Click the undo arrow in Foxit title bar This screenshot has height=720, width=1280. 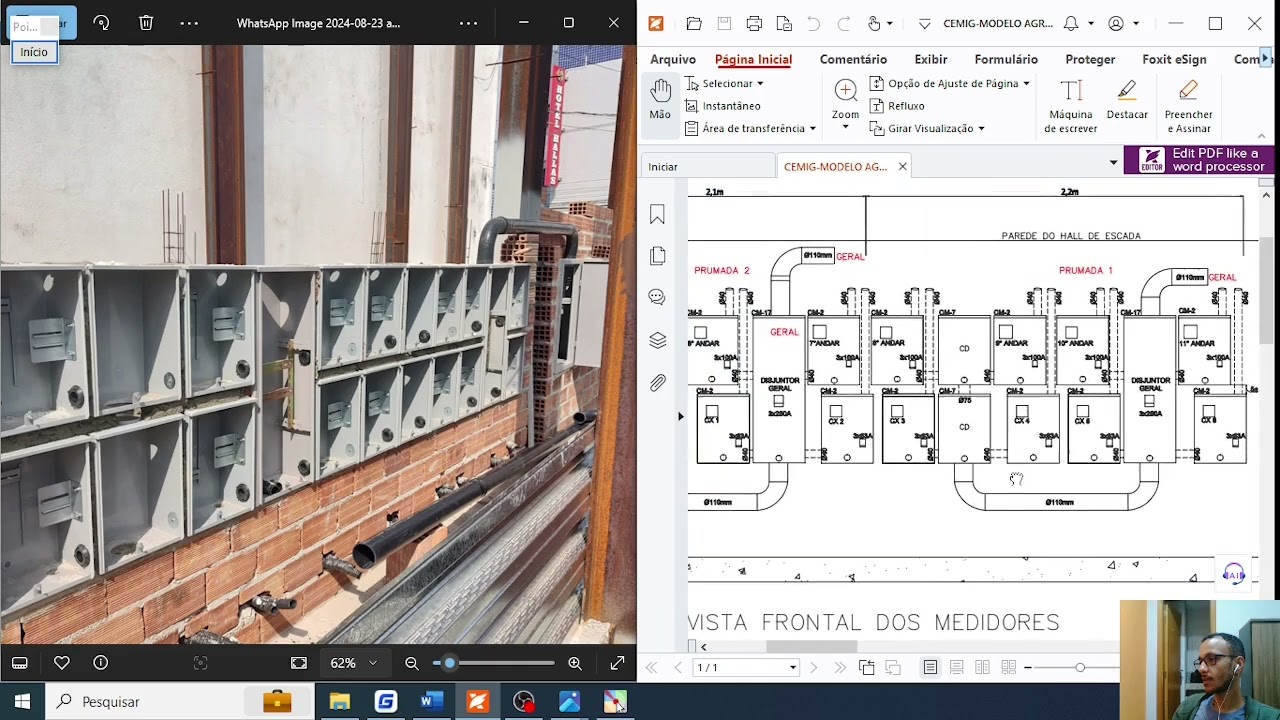[813, 23]
